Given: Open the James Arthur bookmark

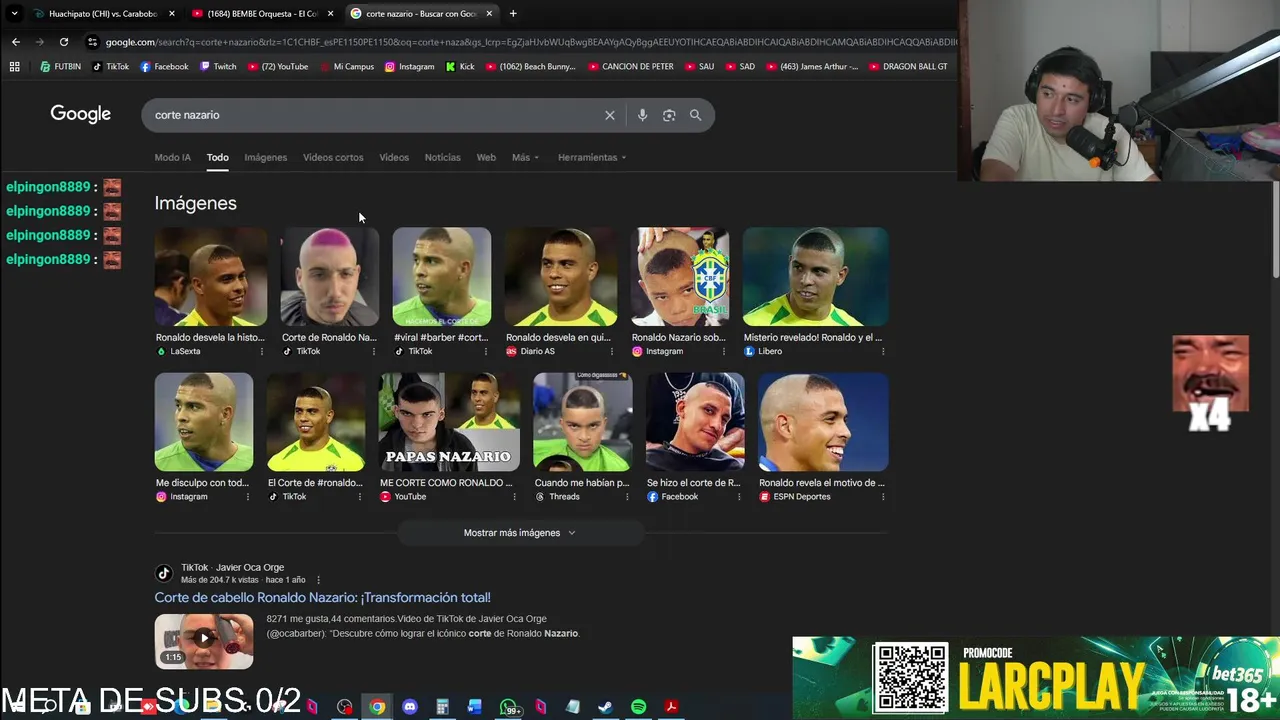Looking at the screenshot, I should (x=811, y=66).
